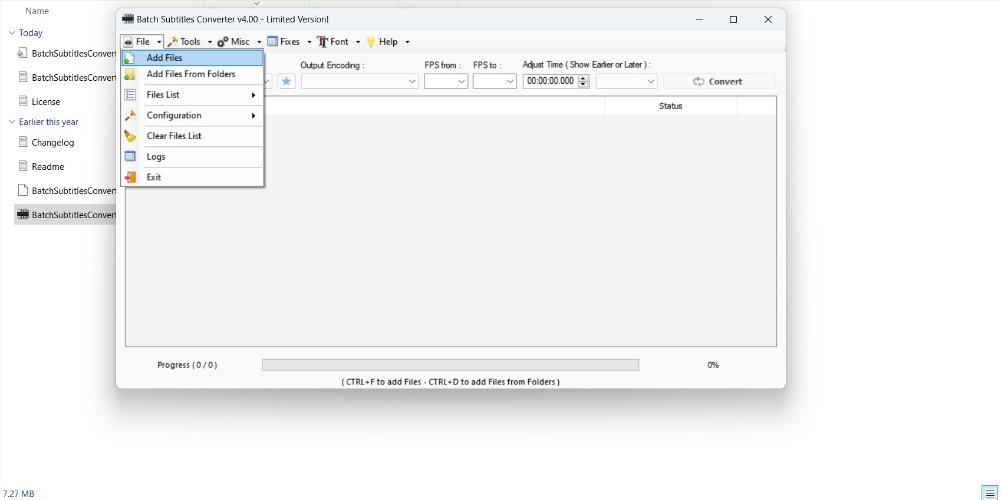
Task: Click the Convert button
Action: pyautogui.click(x=719, y=81)
